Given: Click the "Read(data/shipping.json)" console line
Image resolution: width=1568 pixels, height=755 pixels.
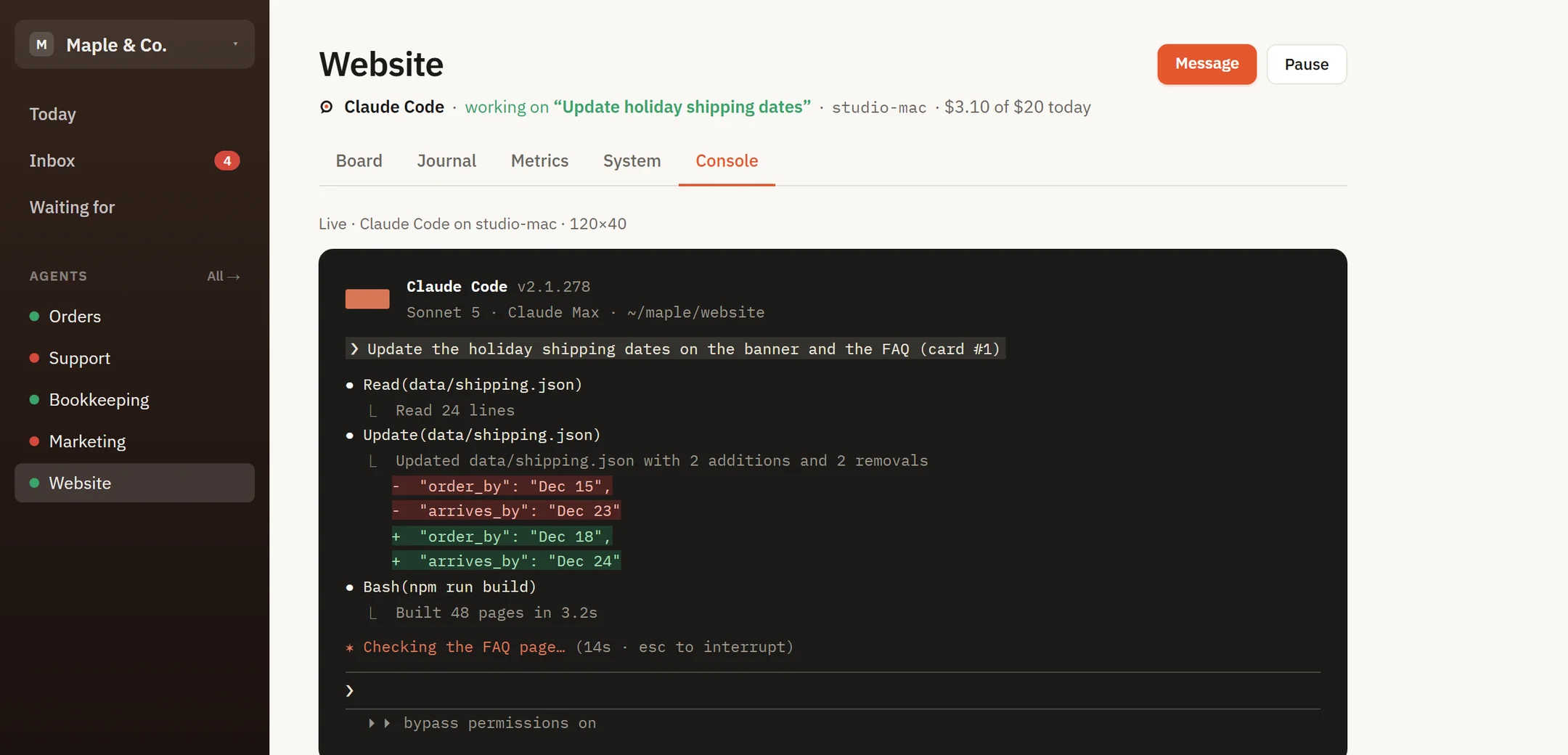Looking at the screenshot, I should tap(473, 385).
